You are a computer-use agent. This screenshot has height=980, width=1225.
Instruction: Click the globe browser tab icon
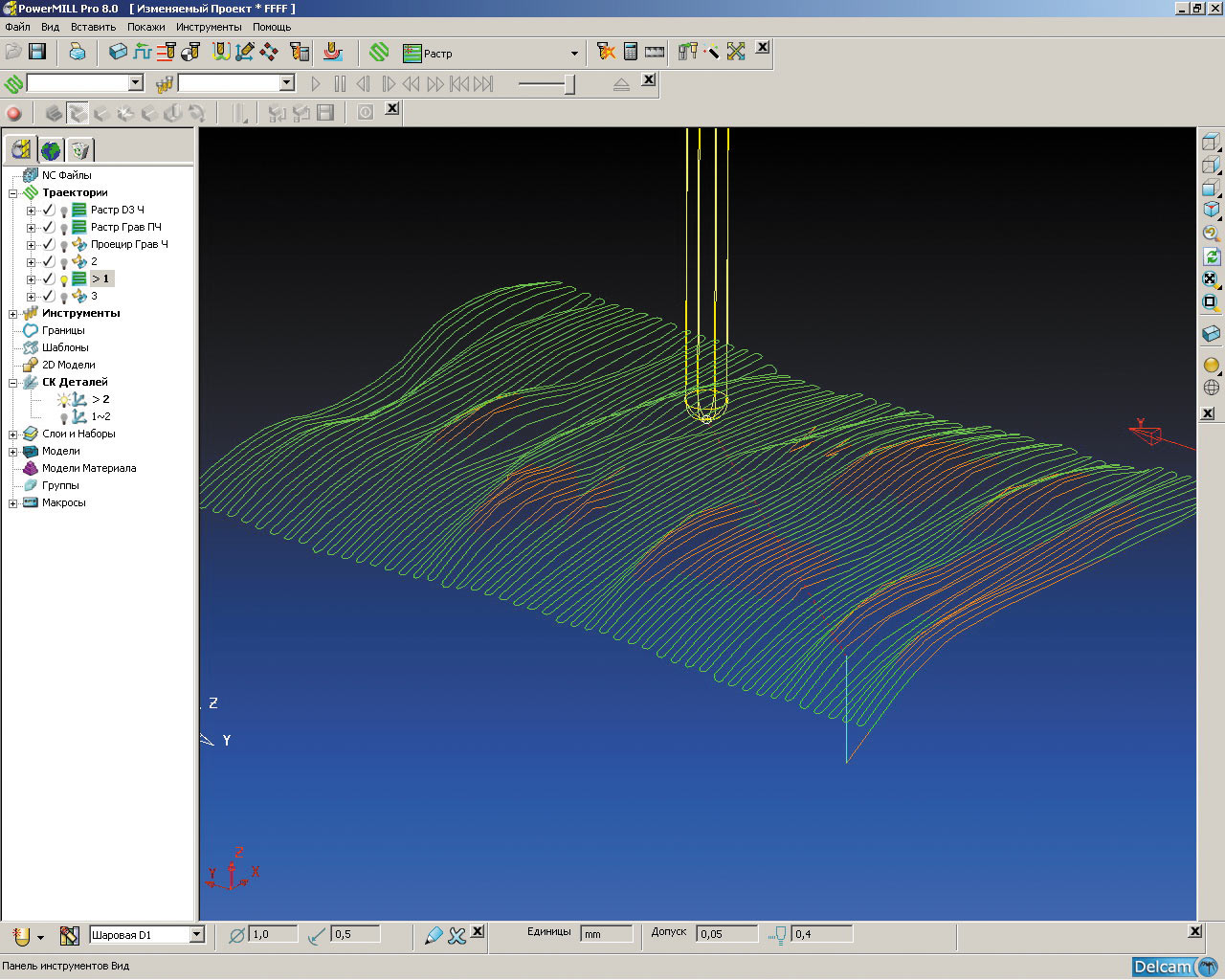51,149
